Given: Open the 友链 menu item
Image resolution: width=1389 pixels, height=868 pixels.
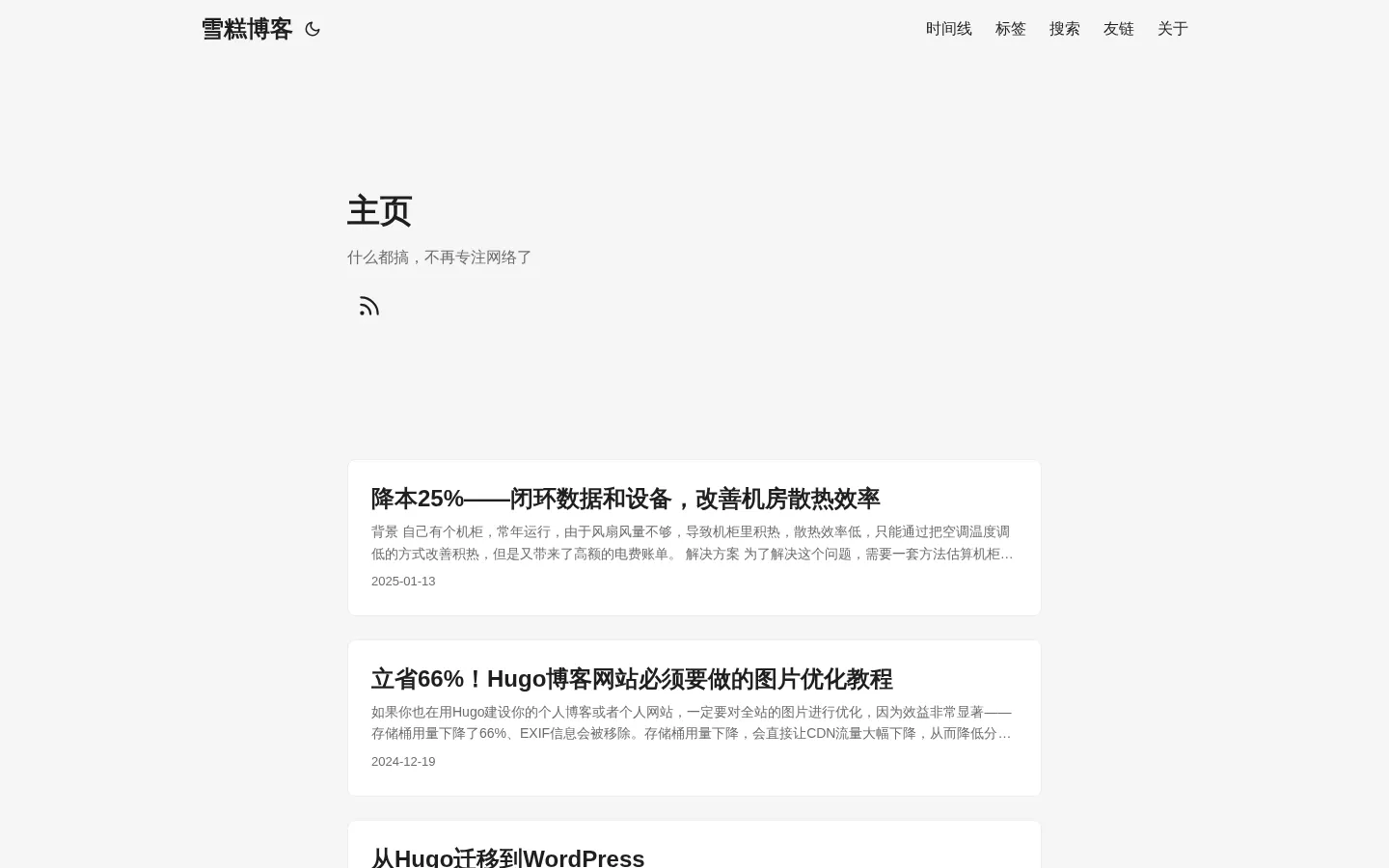Looking at the screenshot, I should click(1119, 29).
